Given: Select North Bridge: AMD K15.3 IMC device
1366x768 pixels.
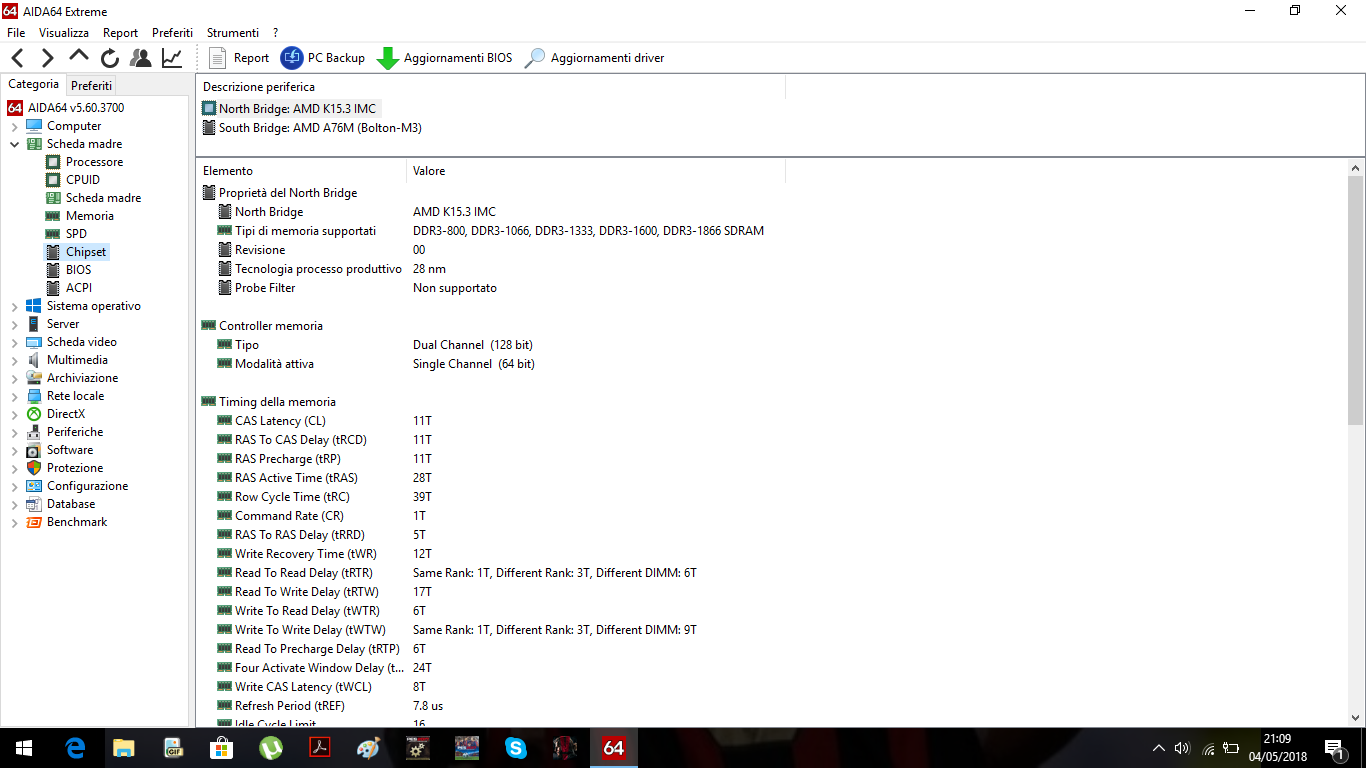Looking at the screenshot, I should point(290,108).
